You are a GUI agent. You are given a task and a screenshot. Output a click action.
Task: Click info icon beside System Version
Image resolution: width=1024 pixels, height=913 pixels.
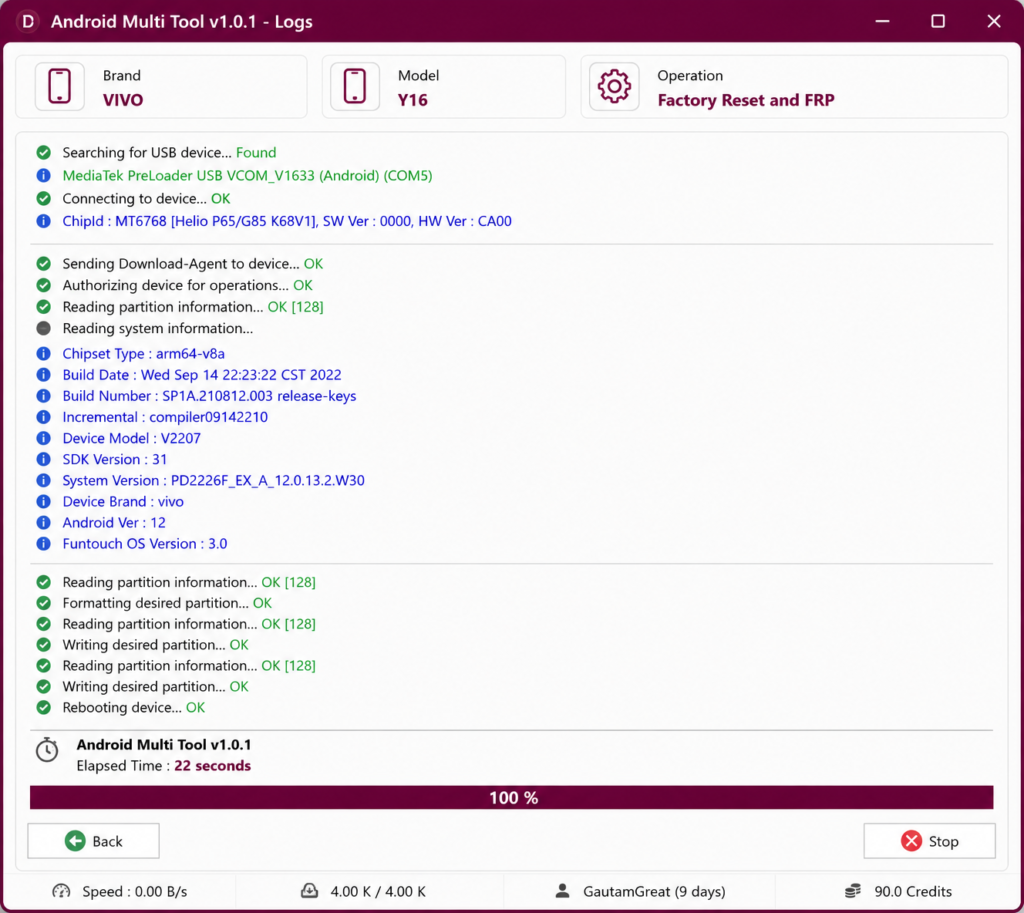click(44, 480)
